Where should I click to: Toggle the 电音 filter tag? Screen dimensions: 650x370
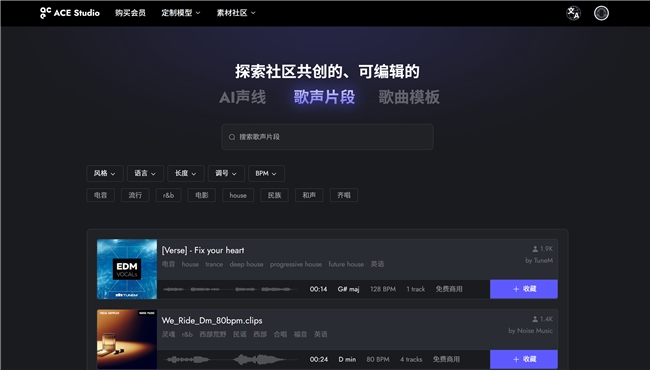tap(100, 195)
